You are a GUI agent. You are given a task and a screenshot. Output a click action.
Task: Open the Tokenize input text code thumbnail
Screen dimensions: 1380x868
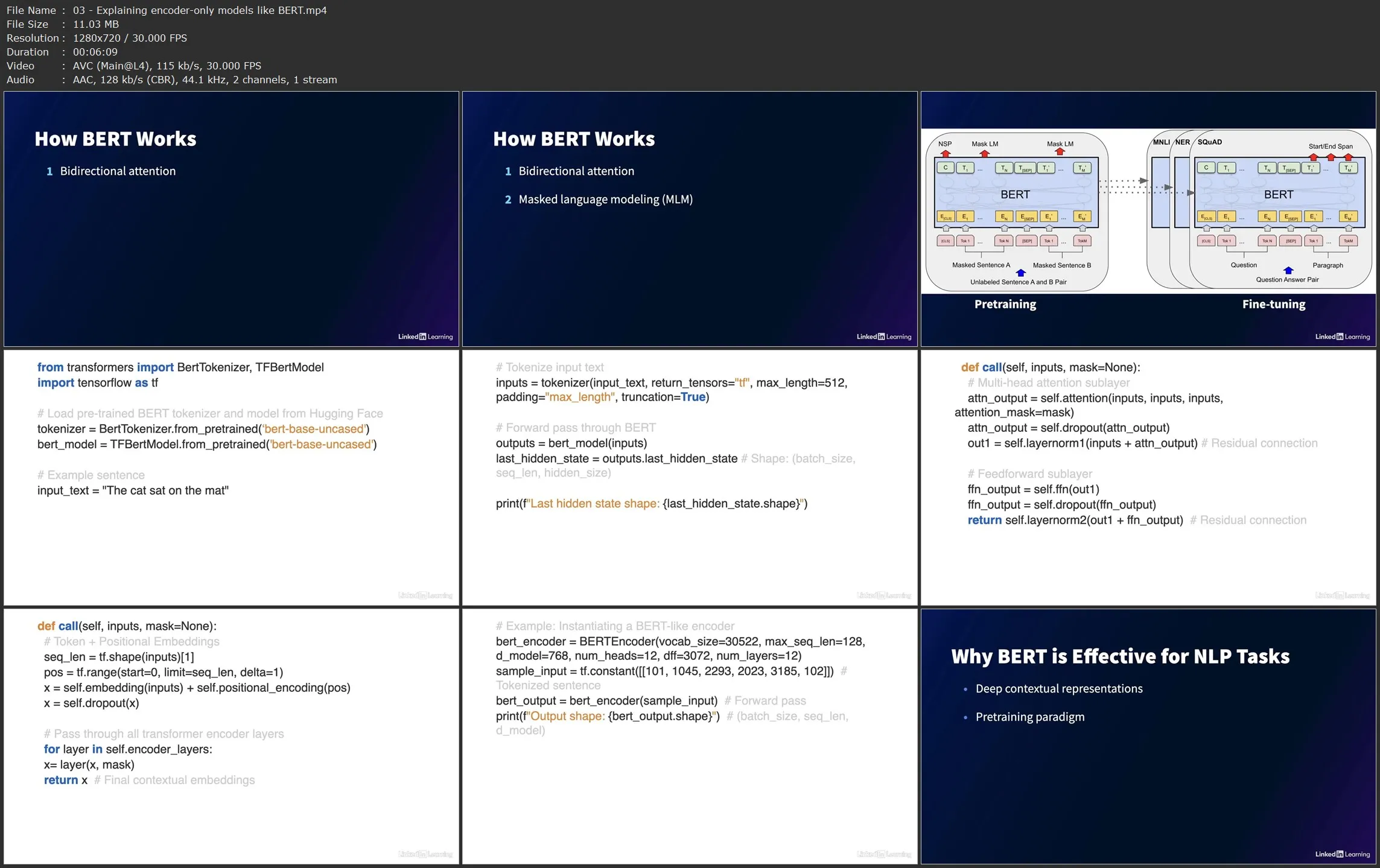pyautogui.click(x=690, y=478)
